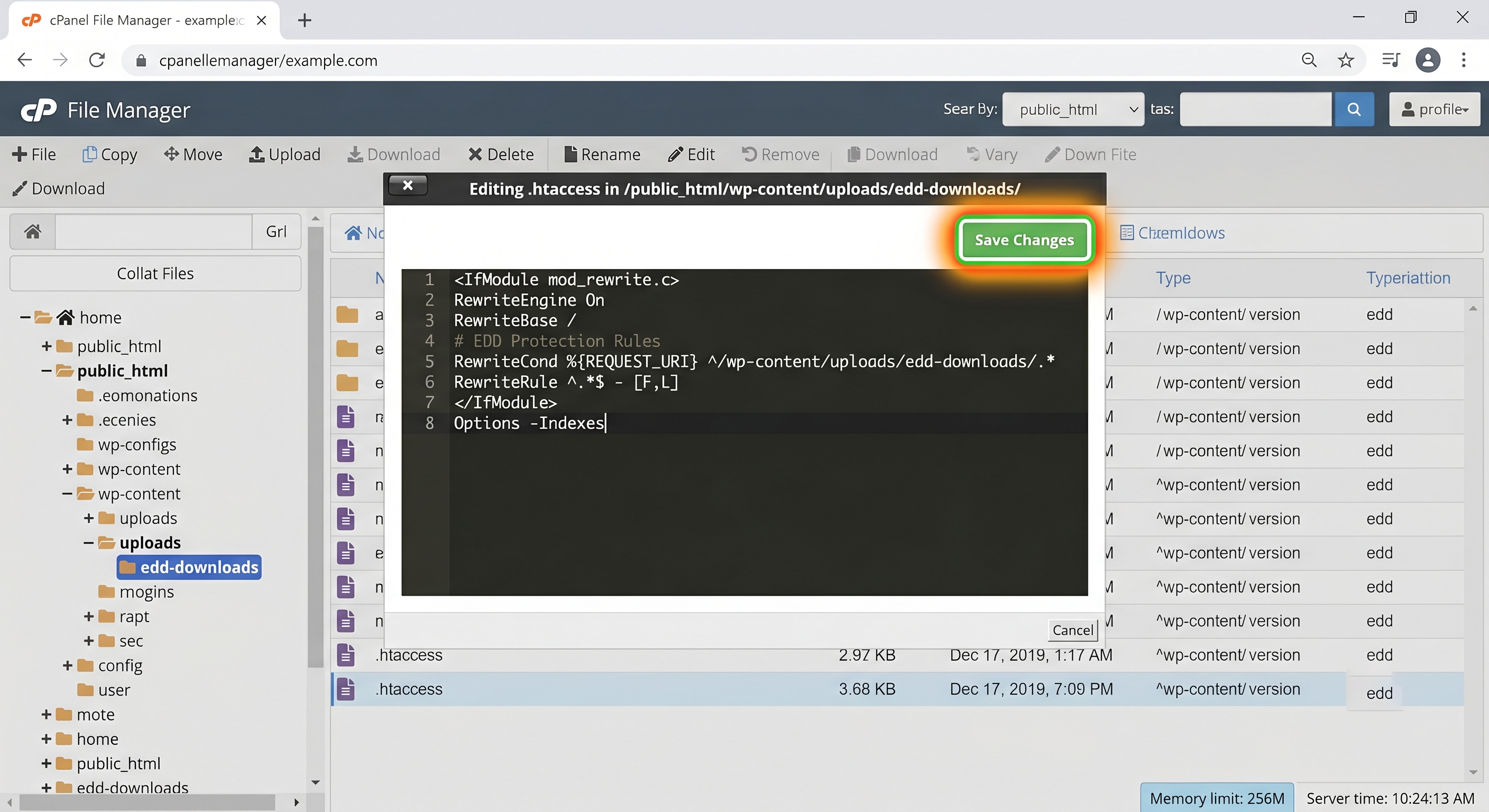Screen dimensions: 1489x812
Task: Click the tree panel horizontal scrollbar
Action: click(148, 802)
